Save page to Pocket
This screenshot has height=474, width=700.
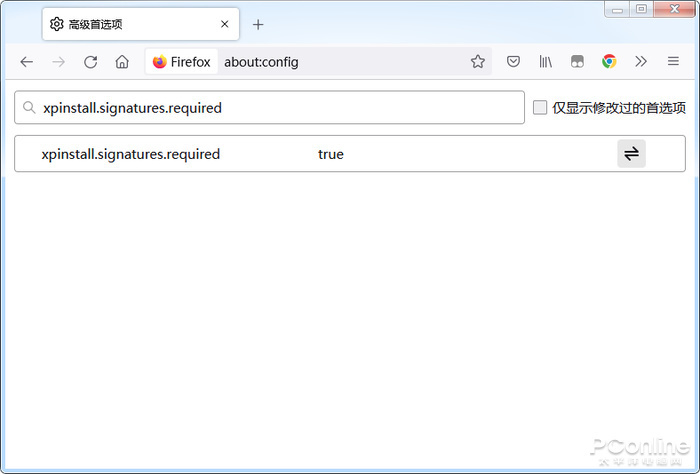tap(513, 61)
